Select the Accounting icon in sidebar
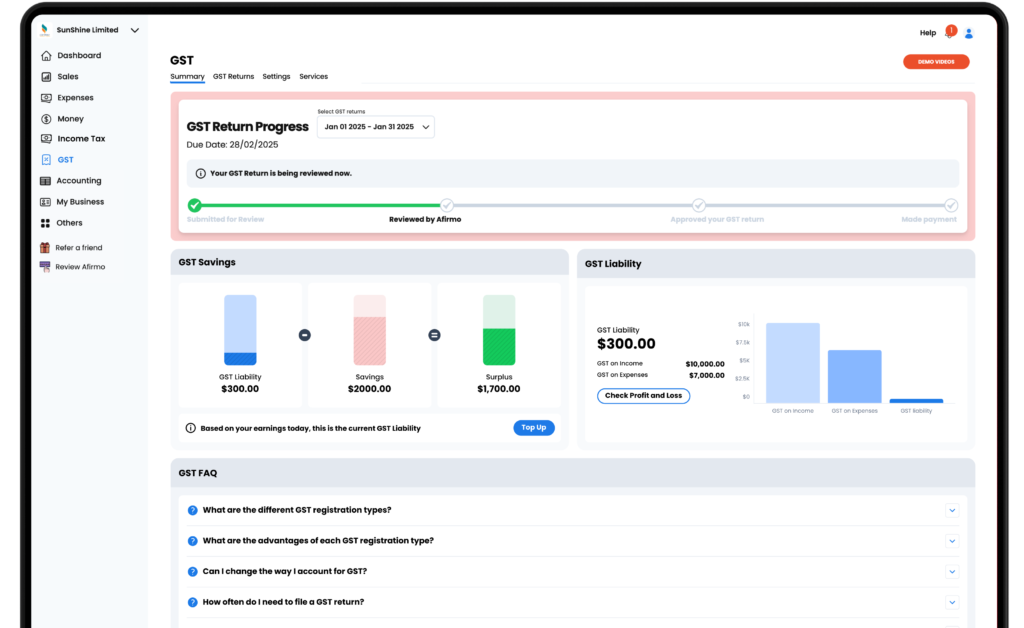1024x628 pixels. (x=46, y=181)
